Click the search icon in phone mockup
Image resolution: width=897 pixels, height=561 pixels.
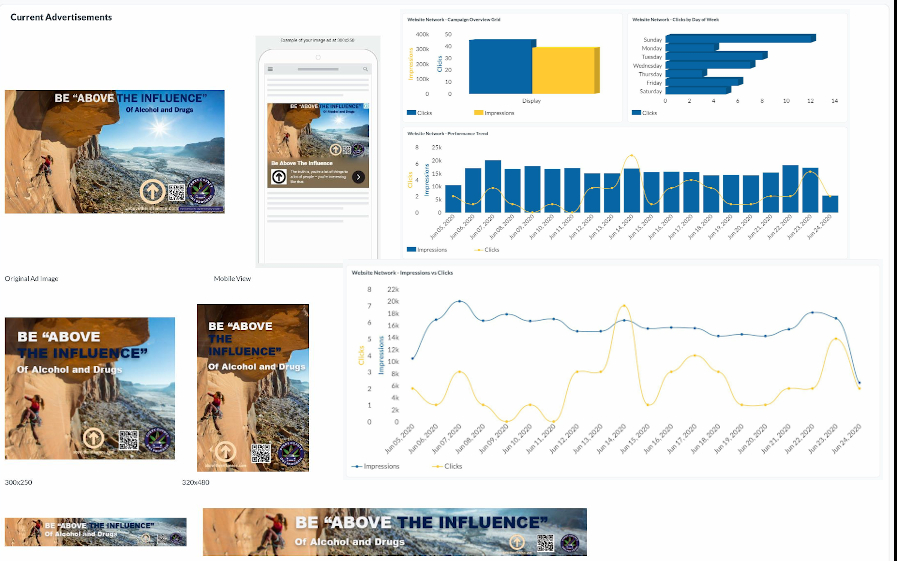(365, 69)
